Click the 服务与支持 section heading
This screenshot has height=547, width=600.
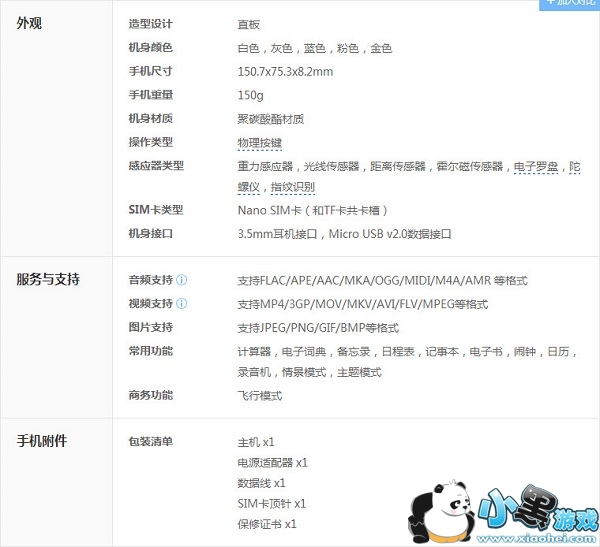48,279
